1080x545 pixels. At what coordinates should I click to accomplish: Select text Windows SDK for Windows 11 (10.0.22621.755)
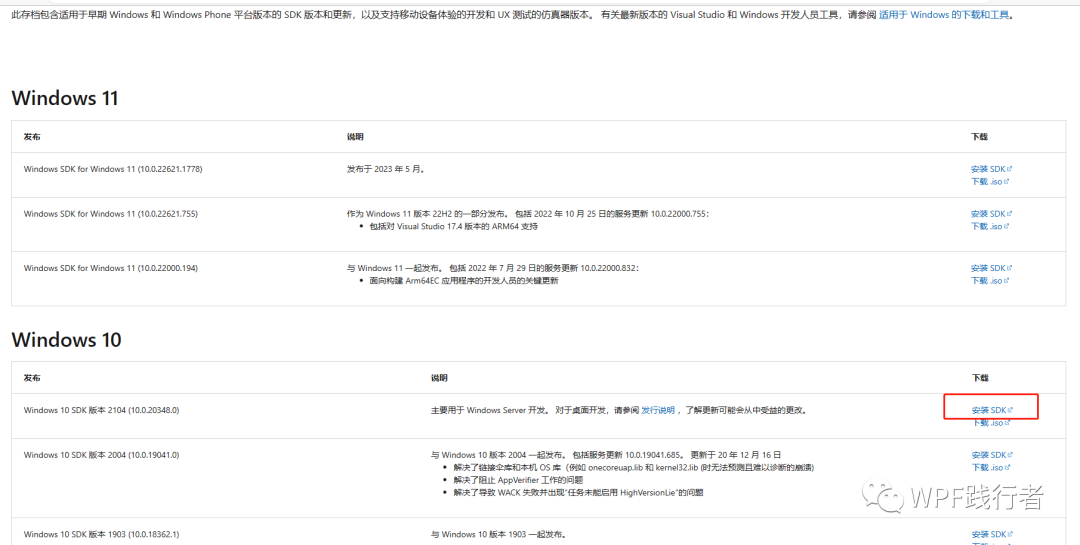(110, 214)
